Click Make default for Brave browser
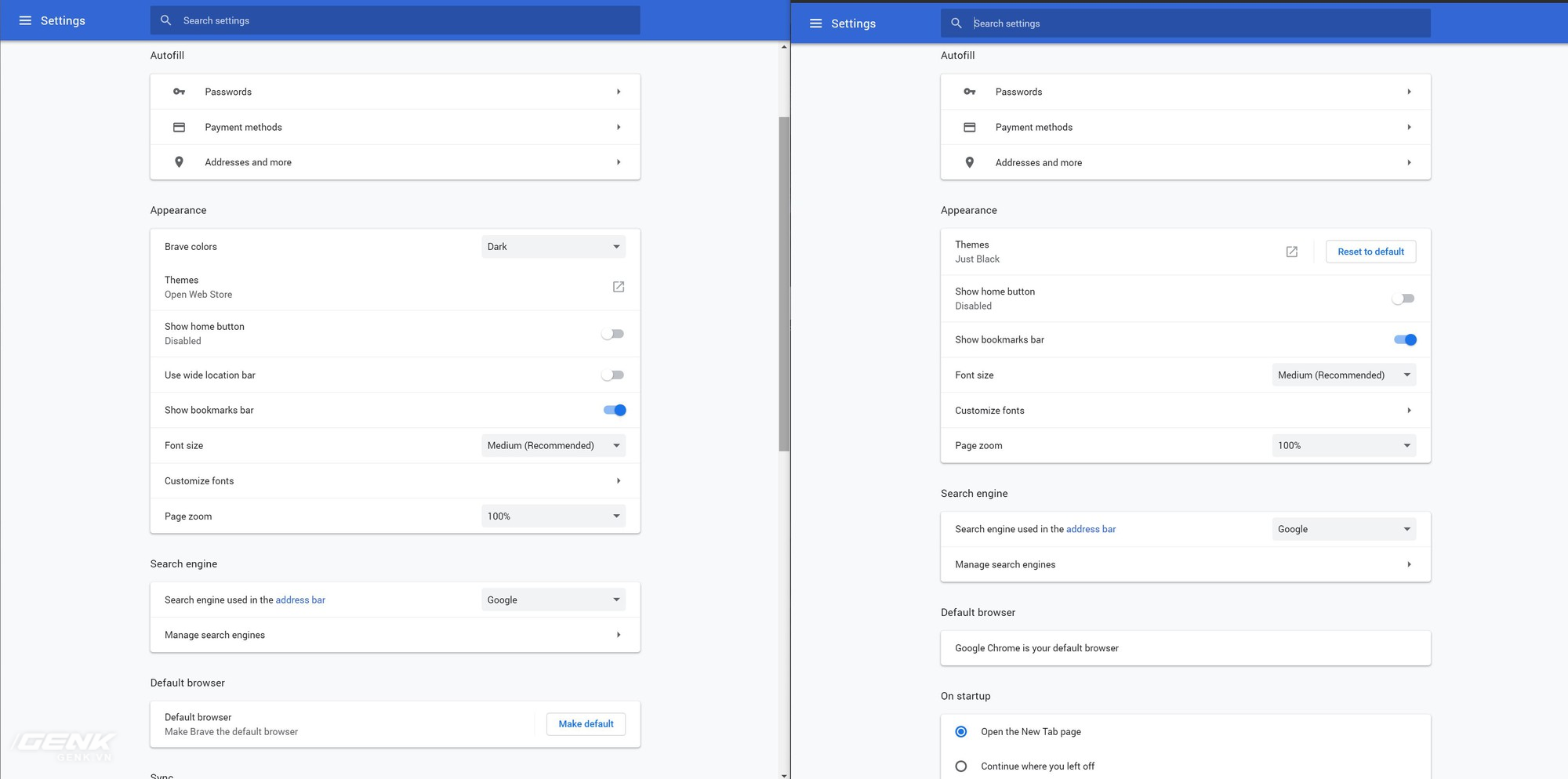This screenshot has width=1568, height=779. coord(586,723)
